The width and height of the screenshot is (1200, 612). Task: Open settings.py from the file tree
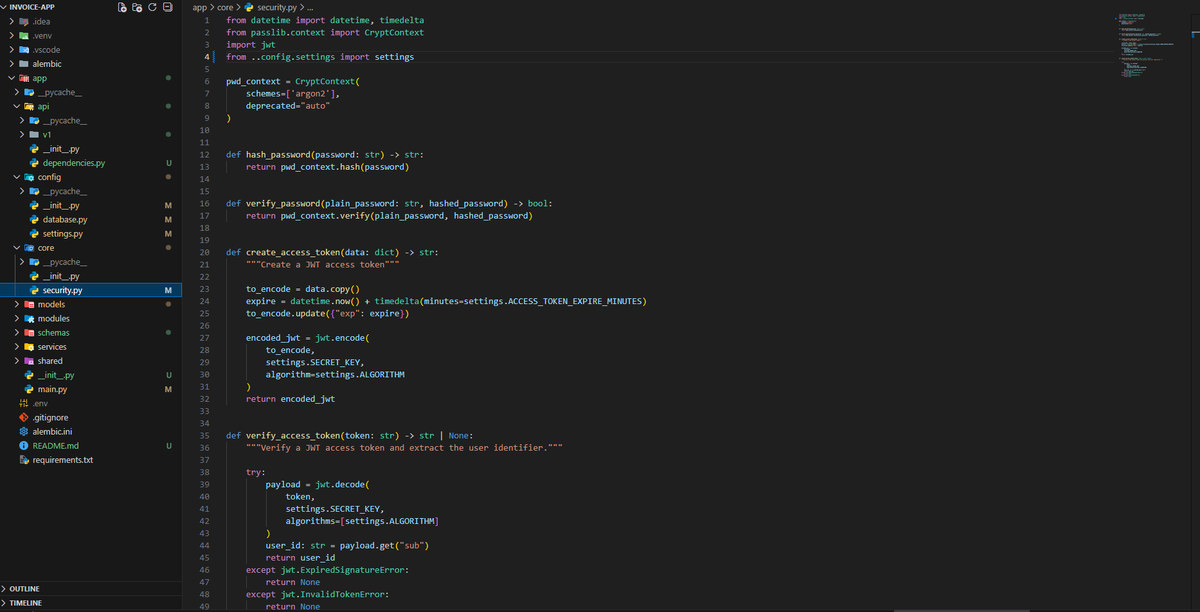point(63,233)
